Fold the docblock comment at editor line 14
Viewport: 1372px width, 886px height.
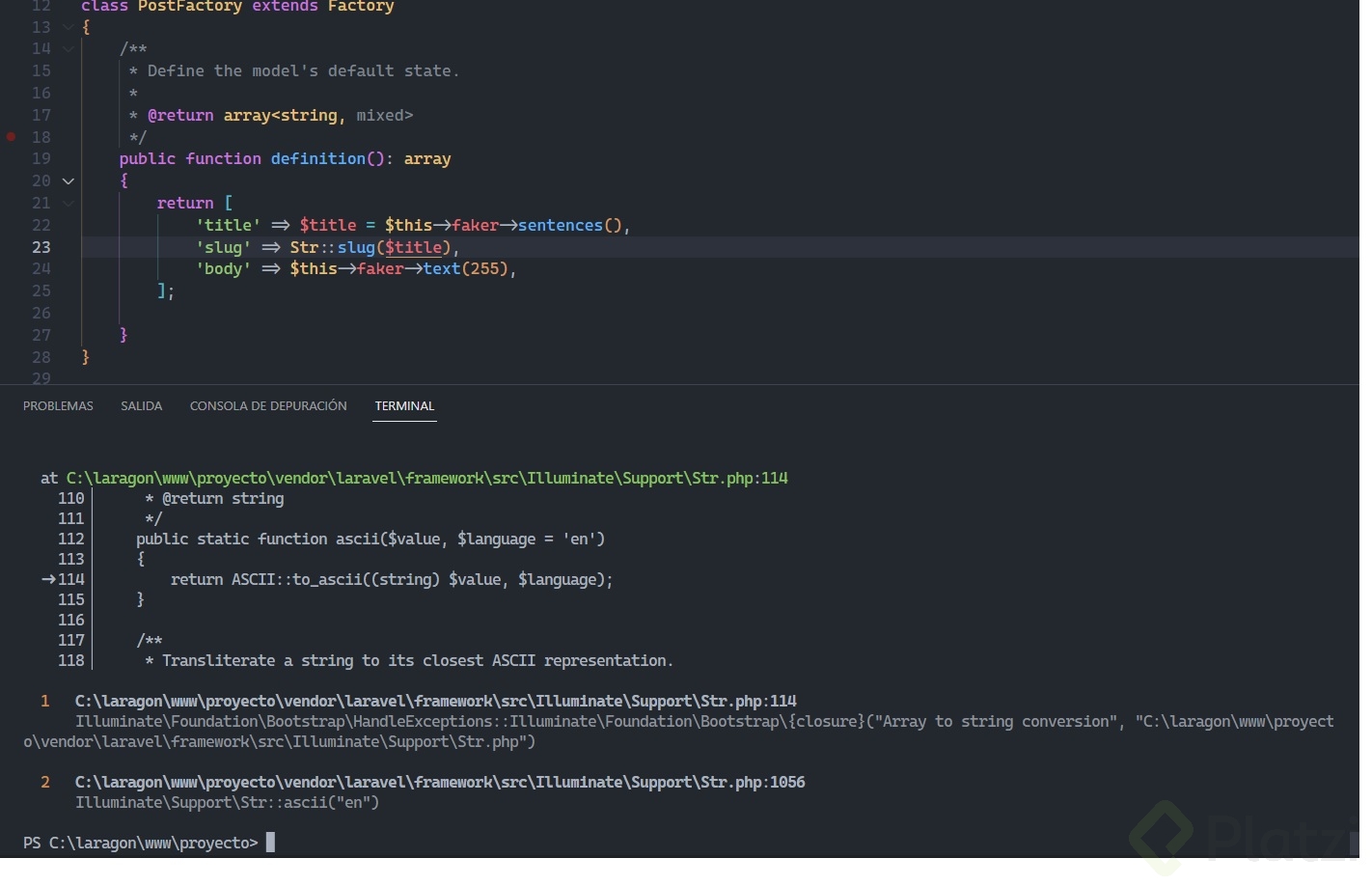(x=69, y=48)
